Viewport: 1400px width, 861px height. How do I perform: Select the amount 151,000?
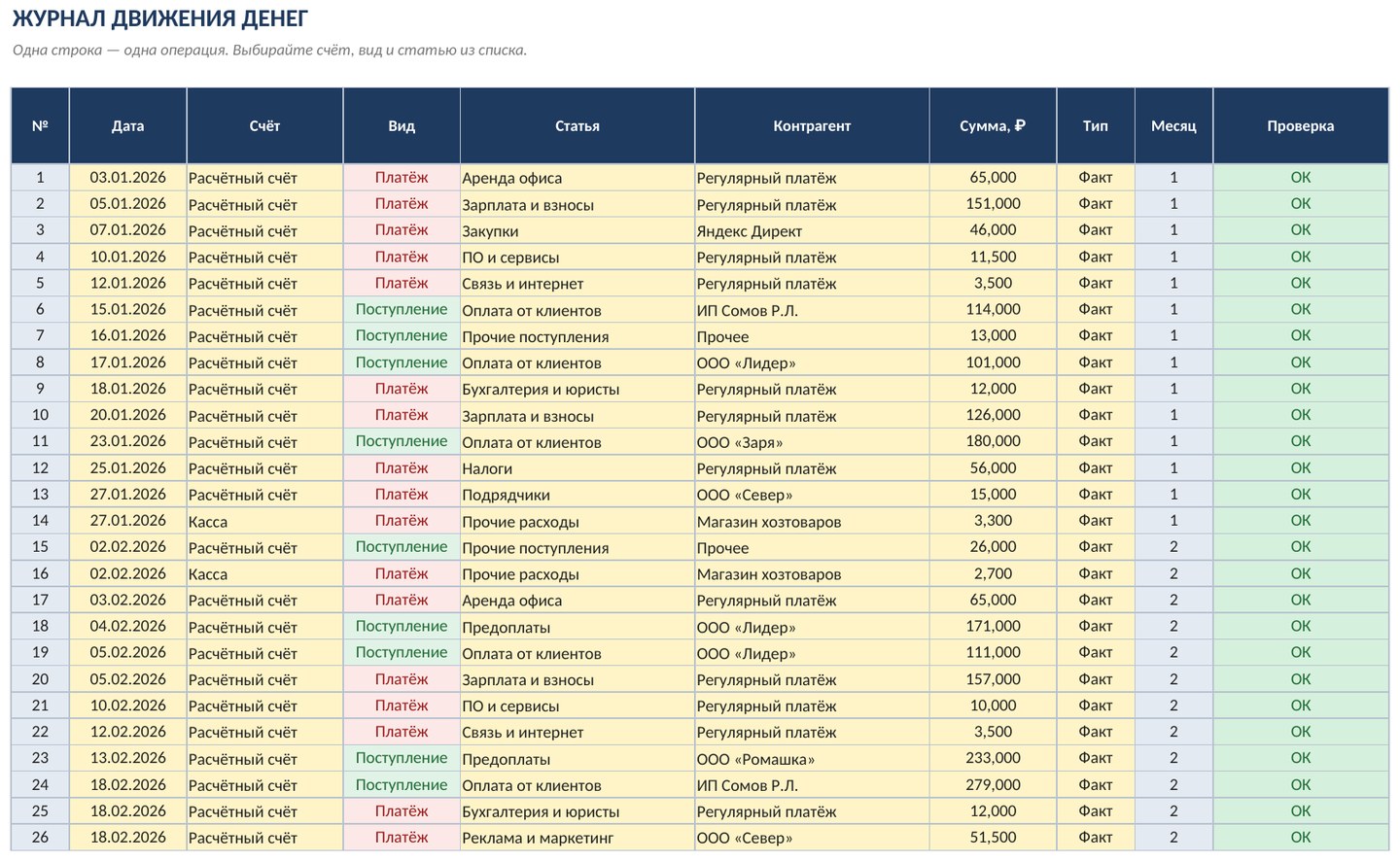click(993, 204)
